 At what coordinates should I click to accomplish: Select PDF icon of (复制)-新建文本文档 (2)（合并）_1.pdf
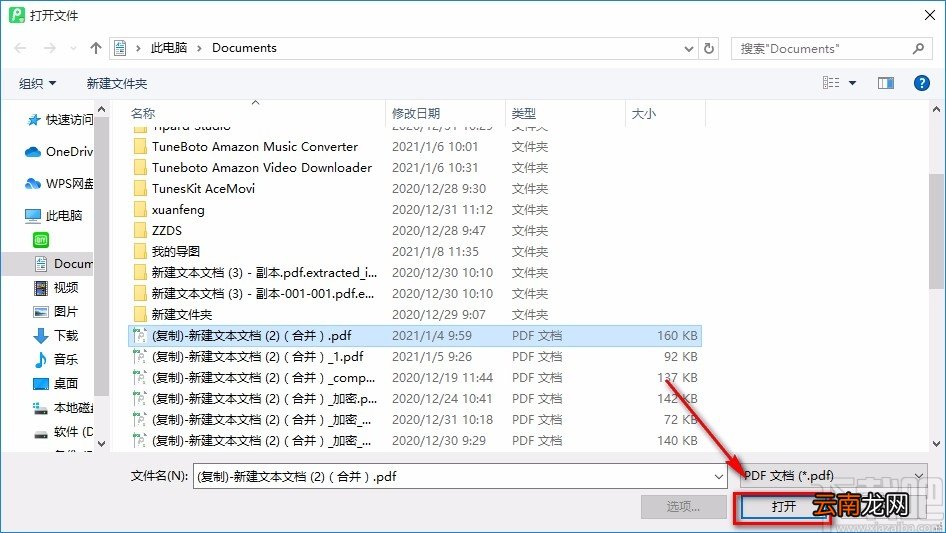tap(140, 356)
